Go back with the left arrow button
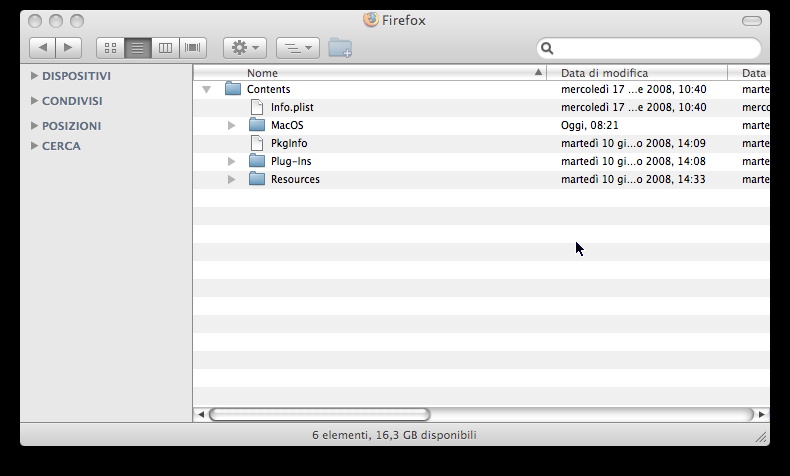790x476 pixels. point(42,48)
